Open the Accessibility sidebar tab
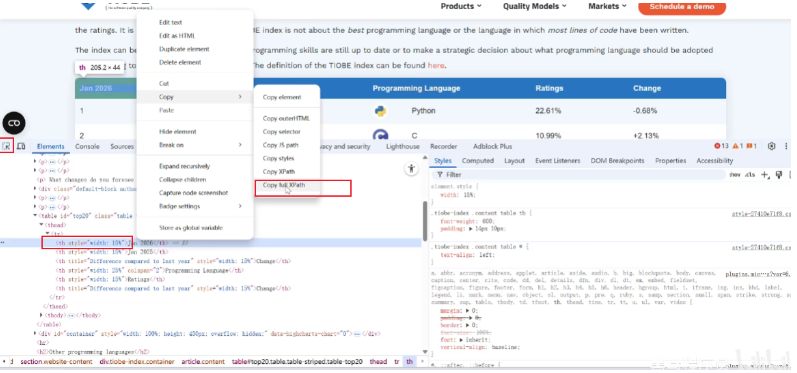Viewport: 797px width, 373px height. point(715,161)
